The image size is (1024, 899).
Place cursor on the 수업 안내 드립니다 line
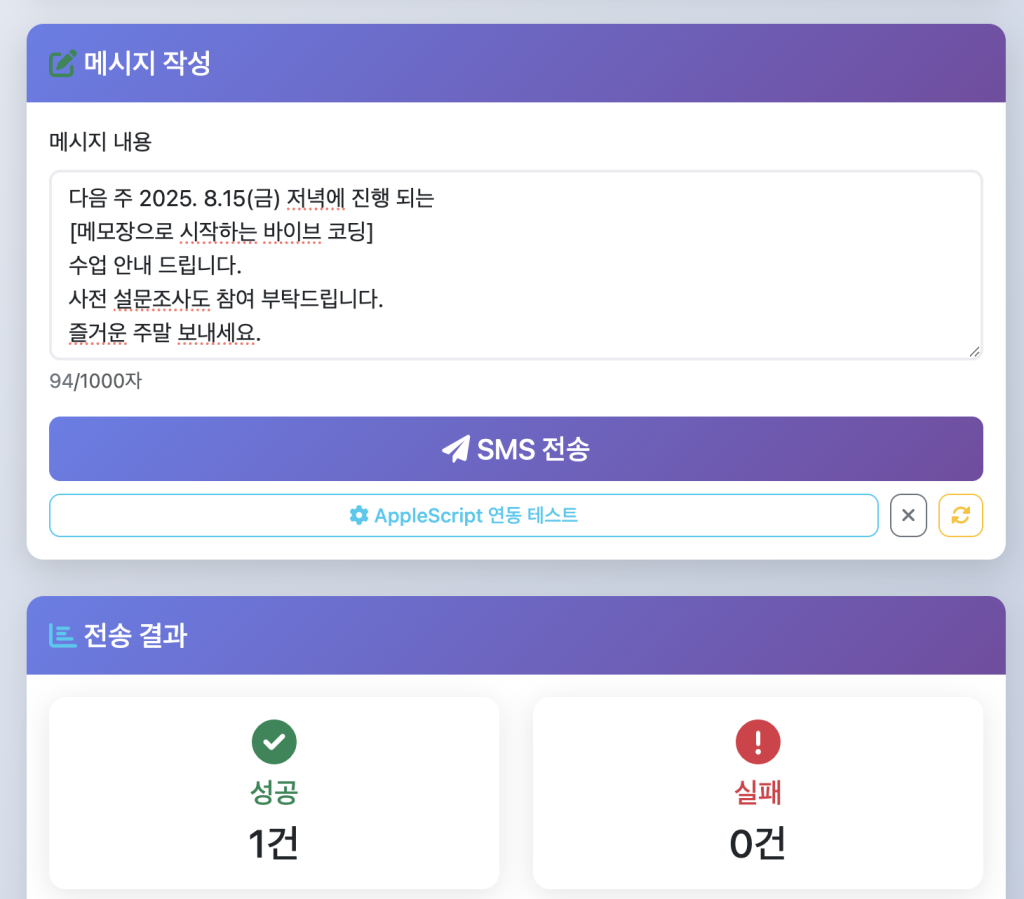155,265
